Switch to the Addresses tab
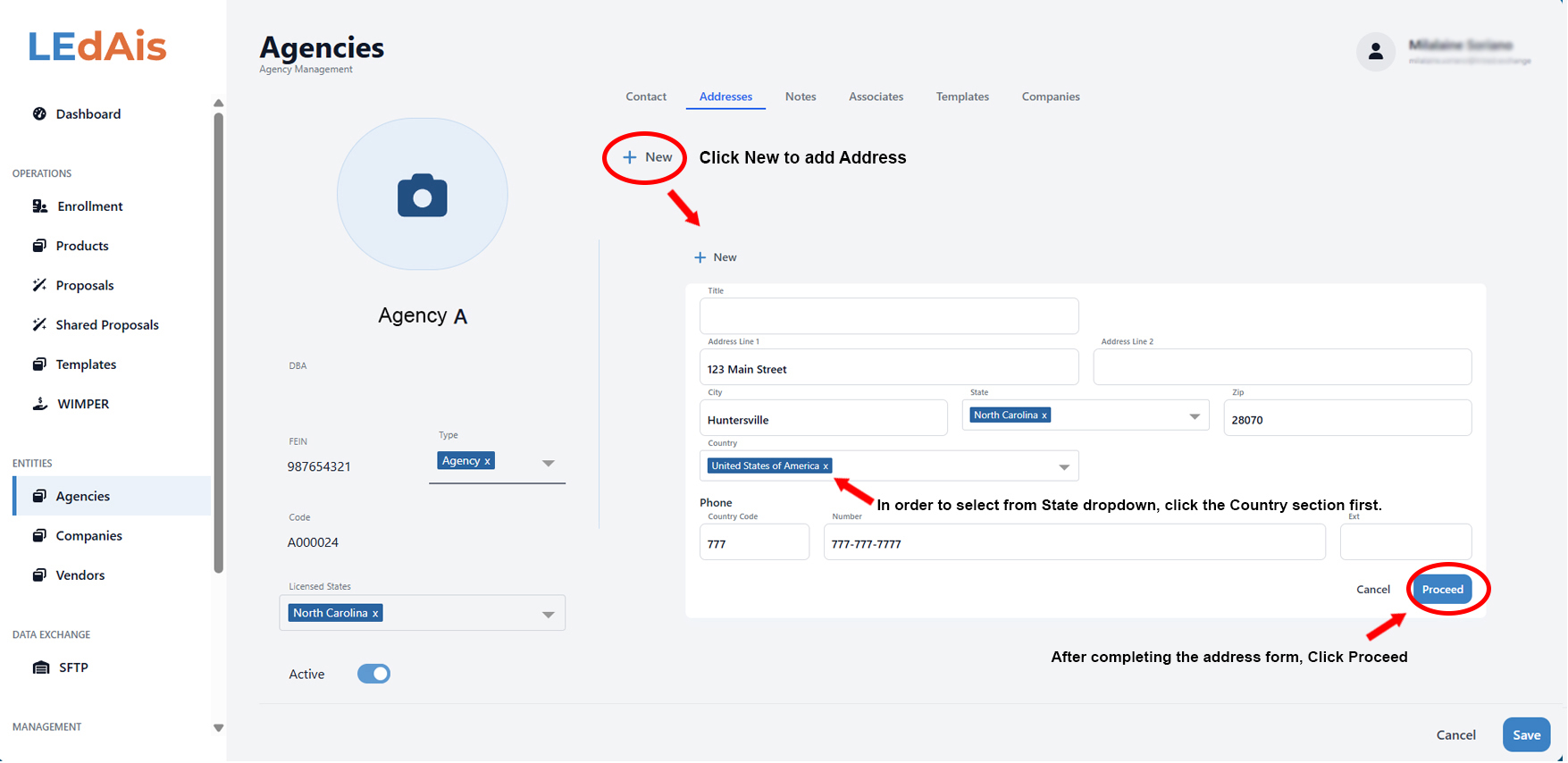1568x763 pixels. click(725, 96)
